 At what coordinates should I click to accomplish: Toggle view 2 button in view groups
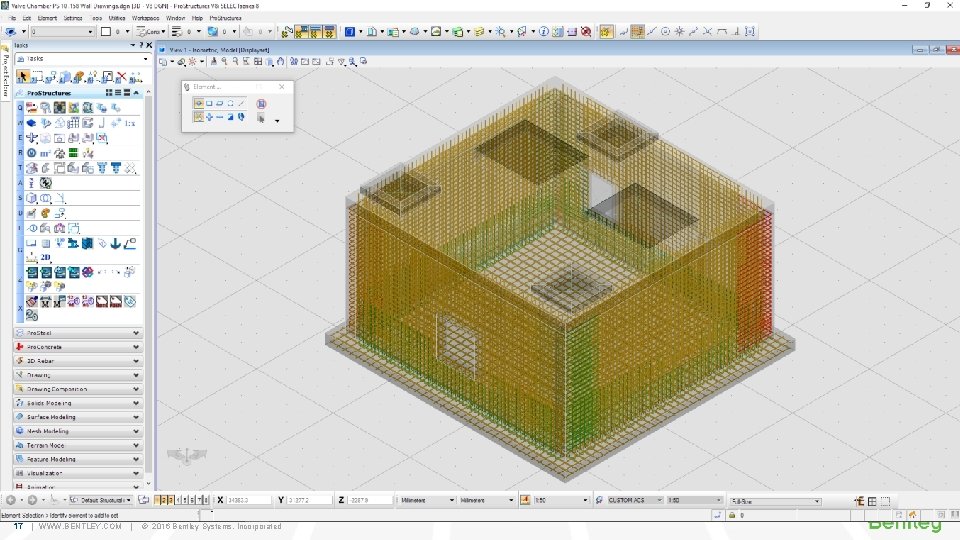(164, 500)
